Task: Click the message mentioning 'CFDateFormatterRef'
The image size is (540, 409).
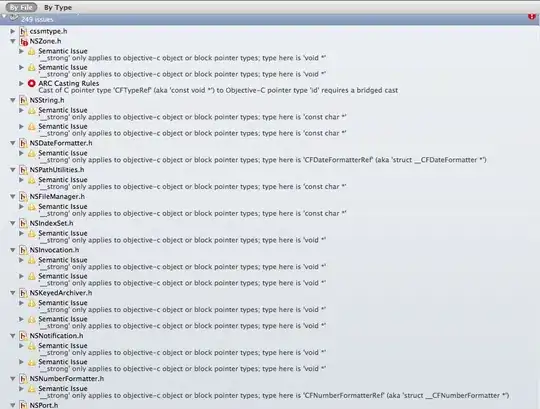Action: pyautogui.click(x=262, y=160)
